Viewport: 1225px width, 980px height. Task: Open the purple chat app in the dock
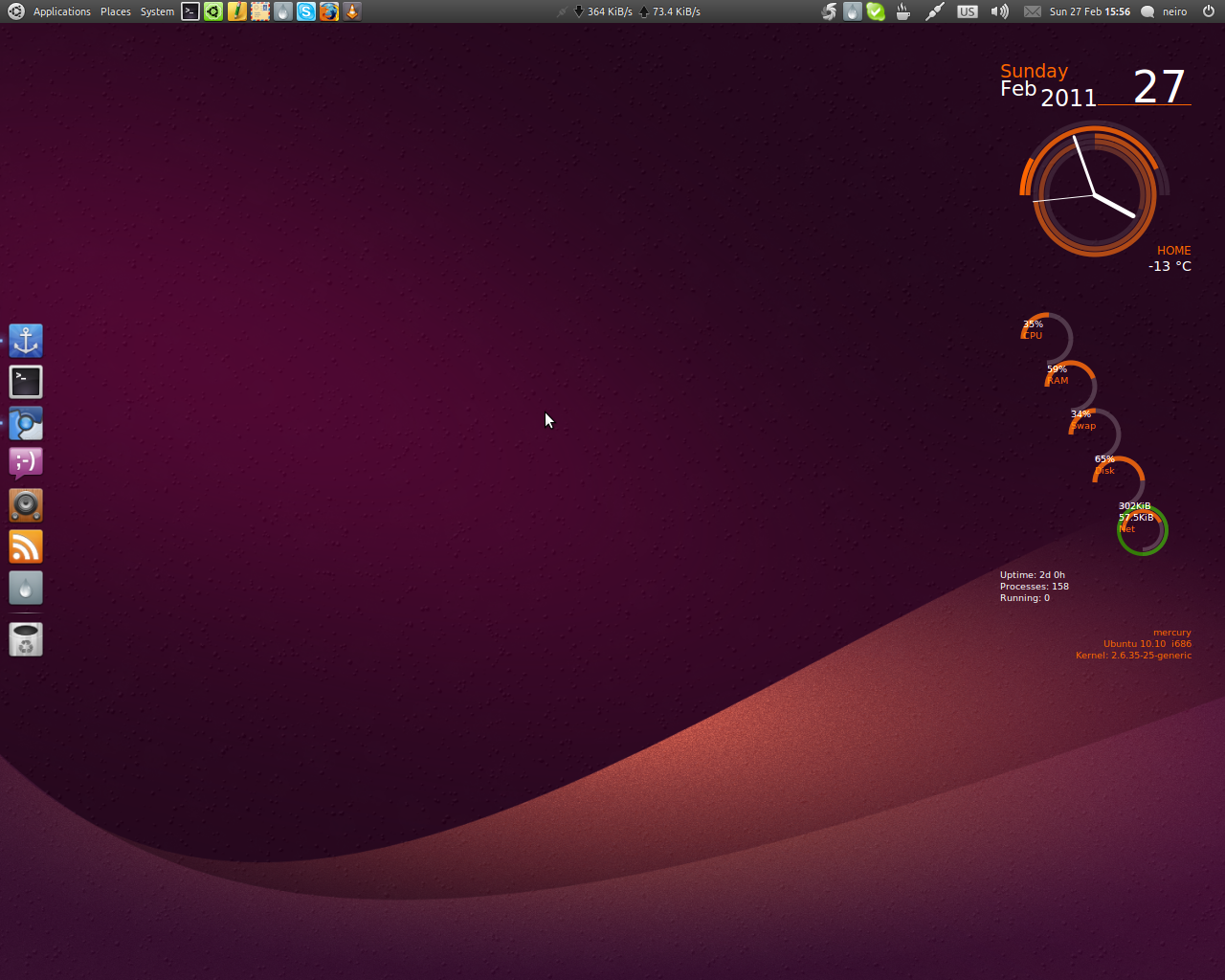25,461
